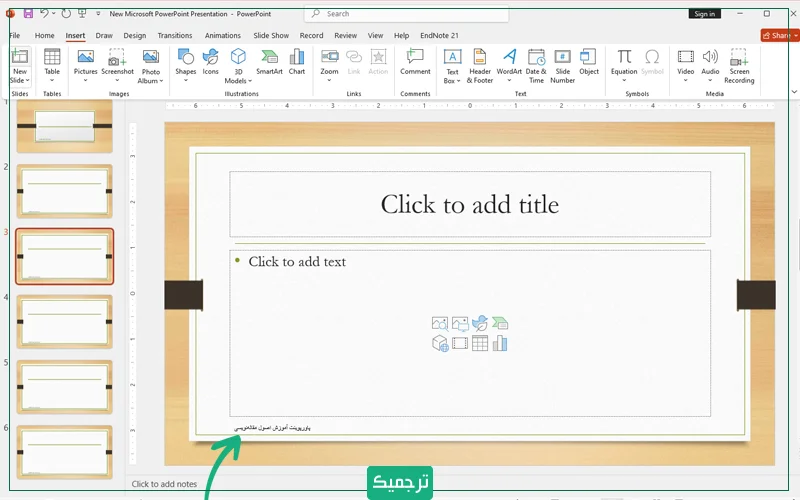Screen dimensions: 800x500
Task: Insert an Object
Action: pos(589,62)
